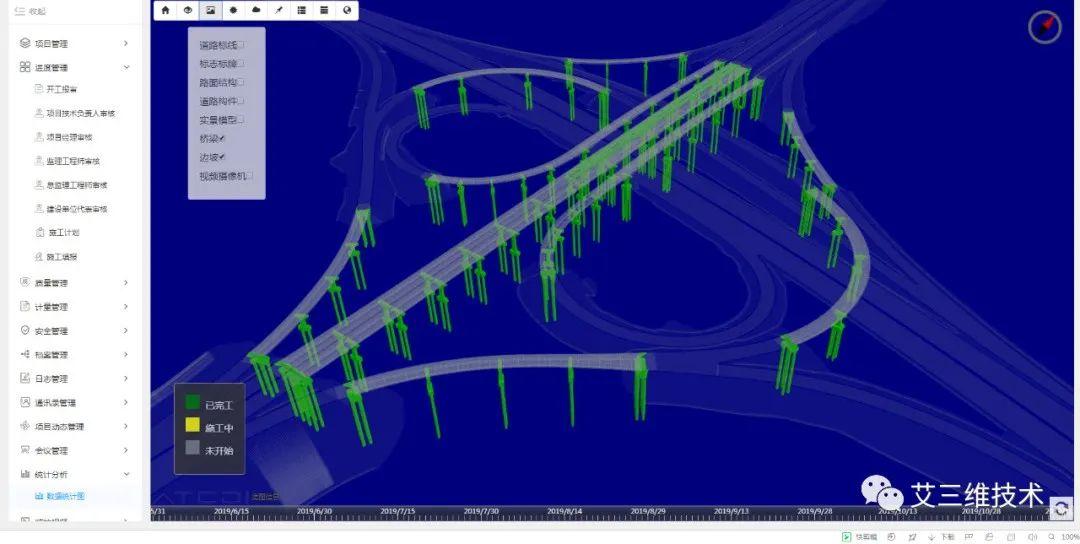Image resolution: width=1080 pixels, height=544 pixels.
Task: Click the gray 未开始 legend swatch
Action: [x=193, y=448]
